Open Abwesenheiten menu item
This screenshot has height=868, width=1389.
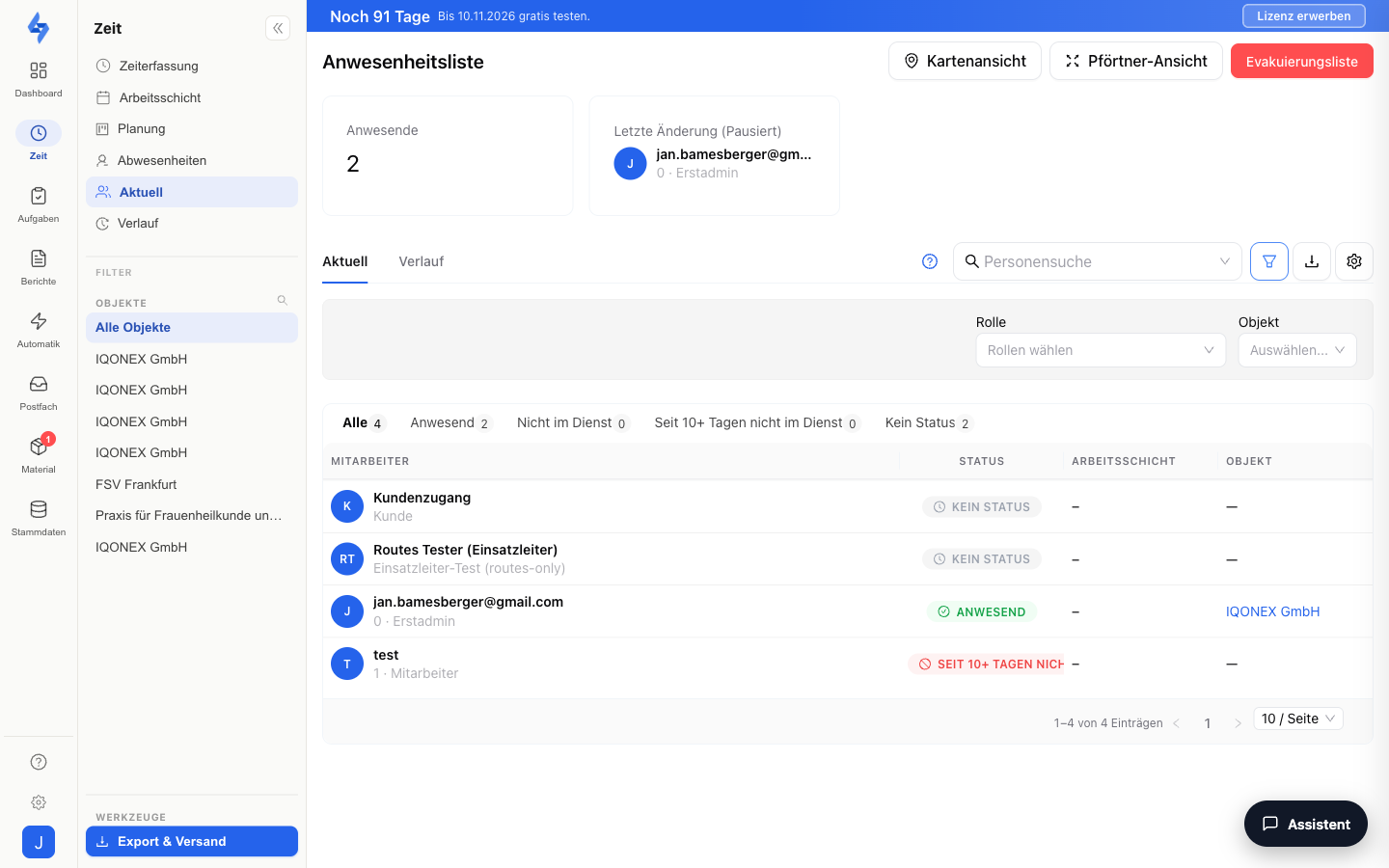pos(192,160)
